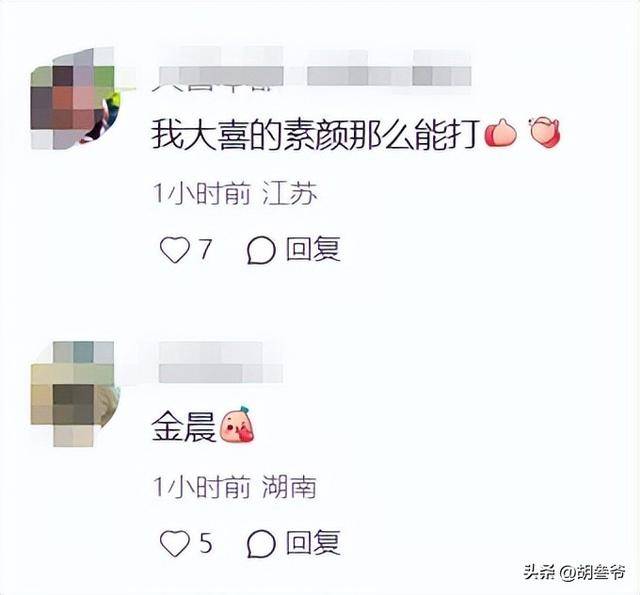Click the thumbs-up emoji in first comment
Viewport: 640px width, 595px height.
point(501,133)
